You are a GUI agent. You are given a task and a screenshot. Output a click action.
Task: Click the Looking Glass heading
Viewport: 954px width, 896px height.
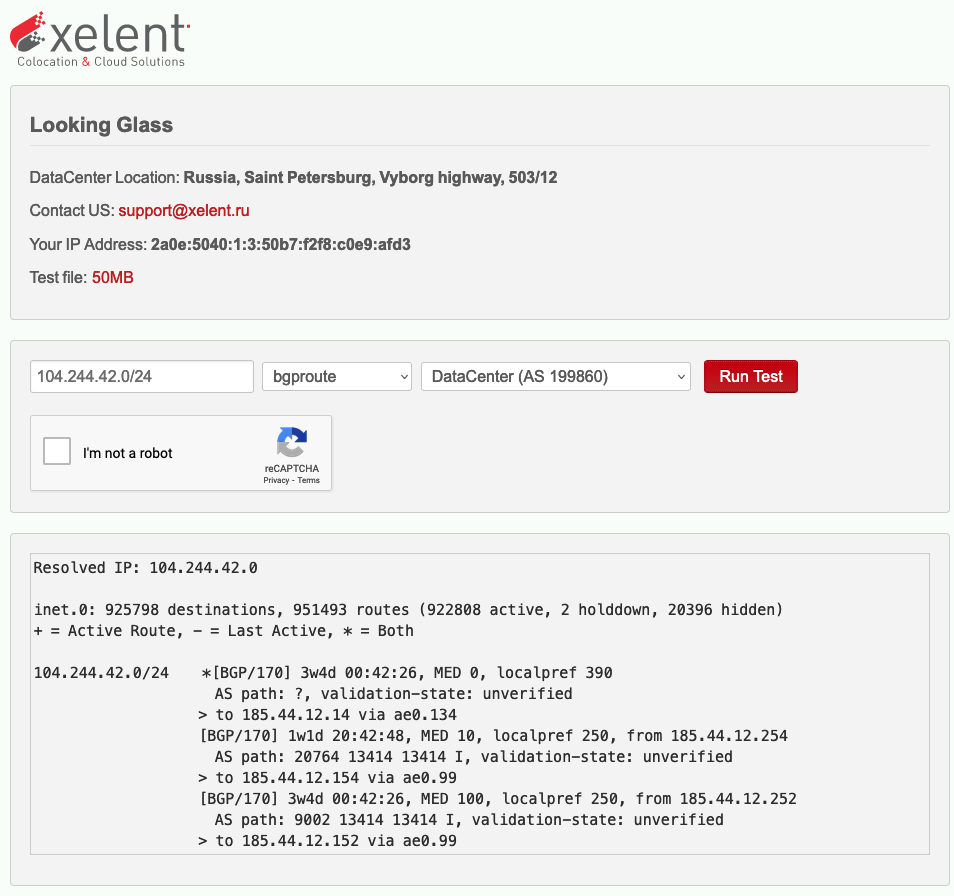click(101, 125)
